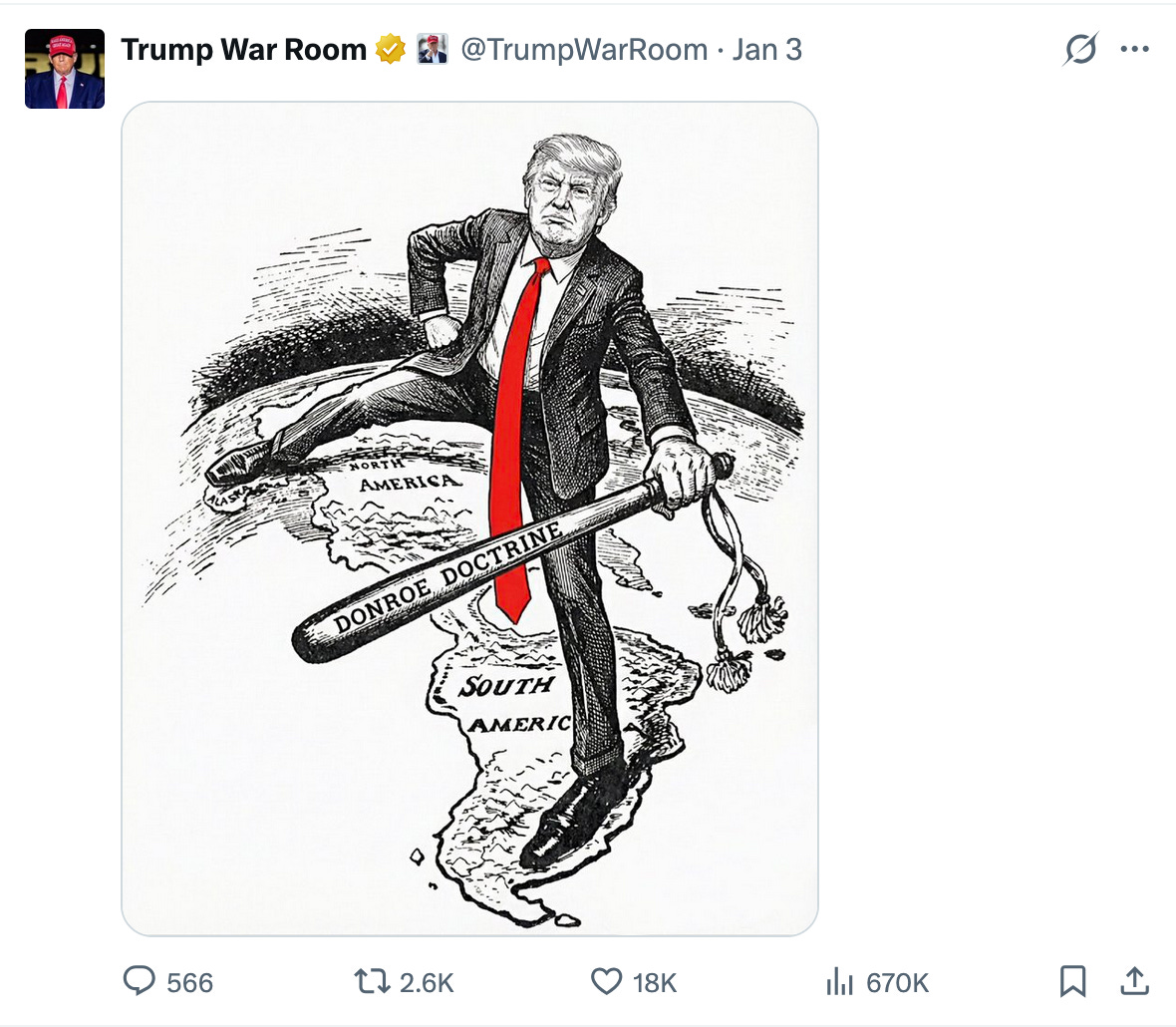The width and height of the screenshot is (1176, 1027).
Task: Open the three-dot More options menu
Action: [x=1135, y=50]
